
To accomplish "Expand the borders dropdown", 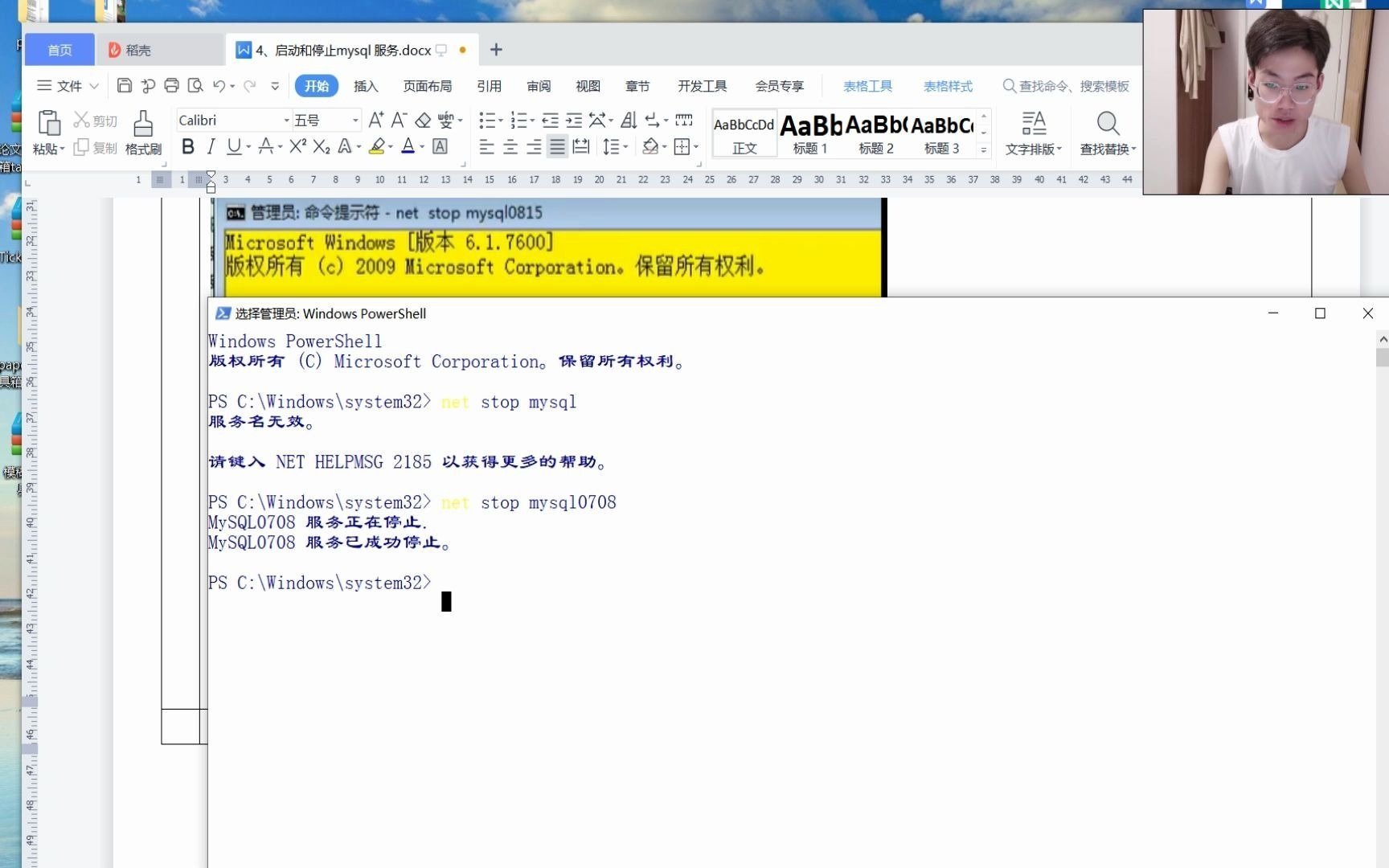I will [696, 147].
